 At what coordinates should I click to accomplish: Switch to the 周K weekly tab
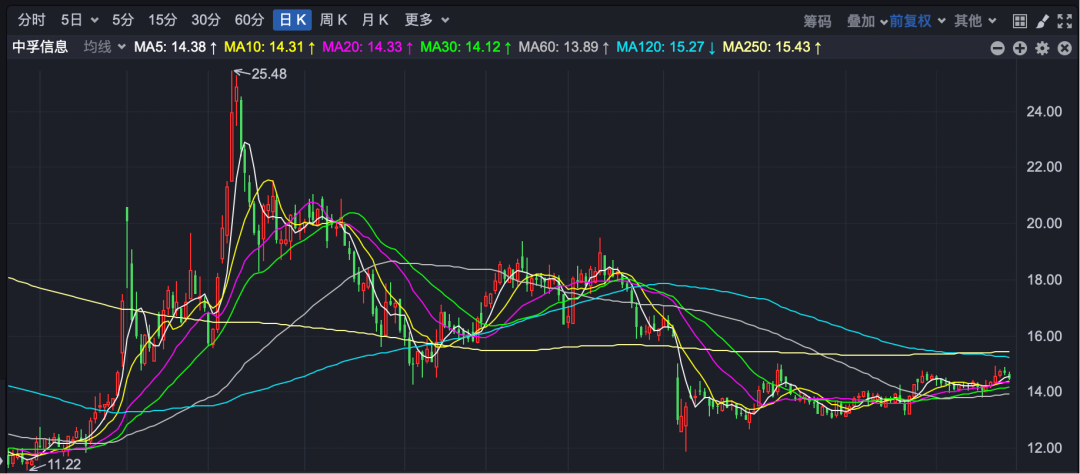[333, 20]
